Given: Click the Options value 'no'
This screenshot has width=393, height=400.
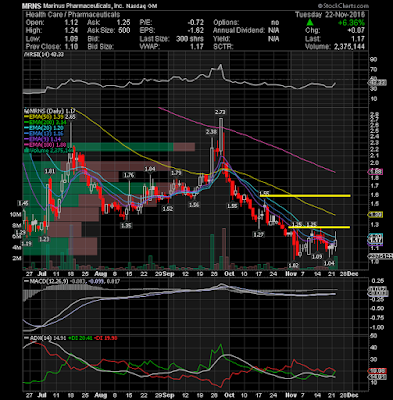Looking at the screenshot, I should (x=275, y=23).
